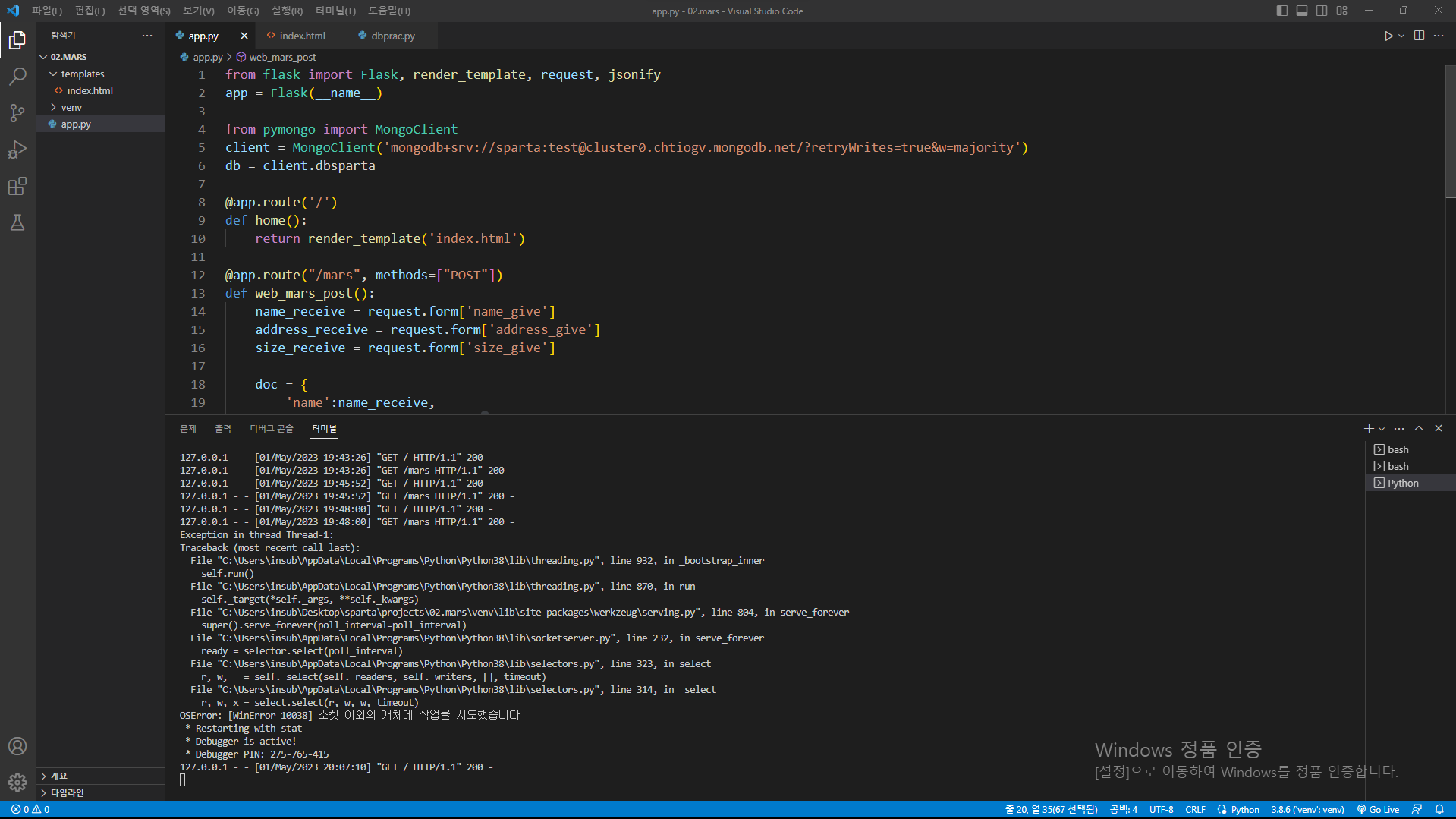Open index.html in the explorer tree
Image resolution: width=1456 pixels, height=819 pixels.
[100, 90]
